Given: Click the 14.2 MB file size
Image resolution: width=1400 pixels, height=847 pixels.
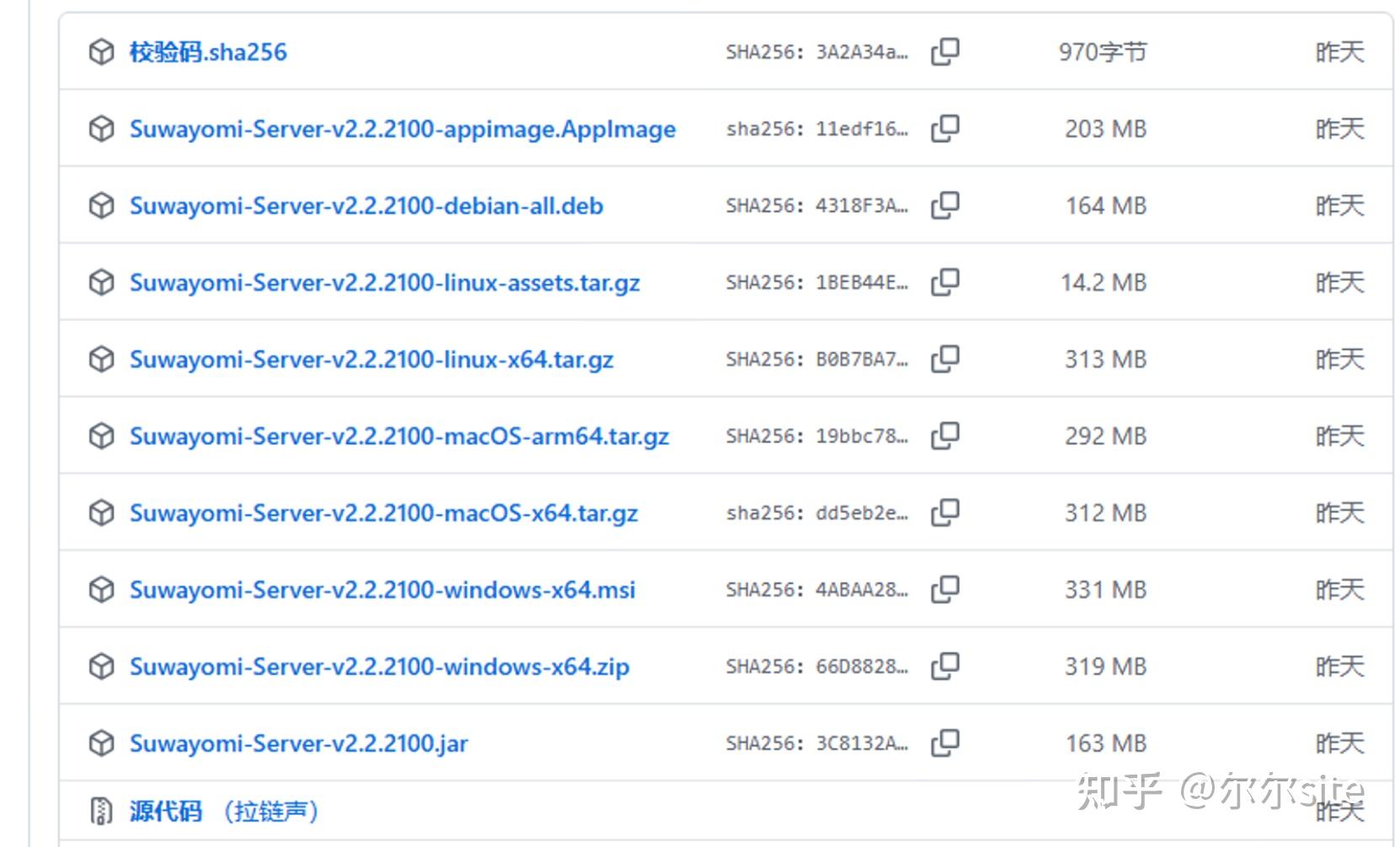Looking at the screenshot, I should pyautogui.click(x=1103, y=283).
